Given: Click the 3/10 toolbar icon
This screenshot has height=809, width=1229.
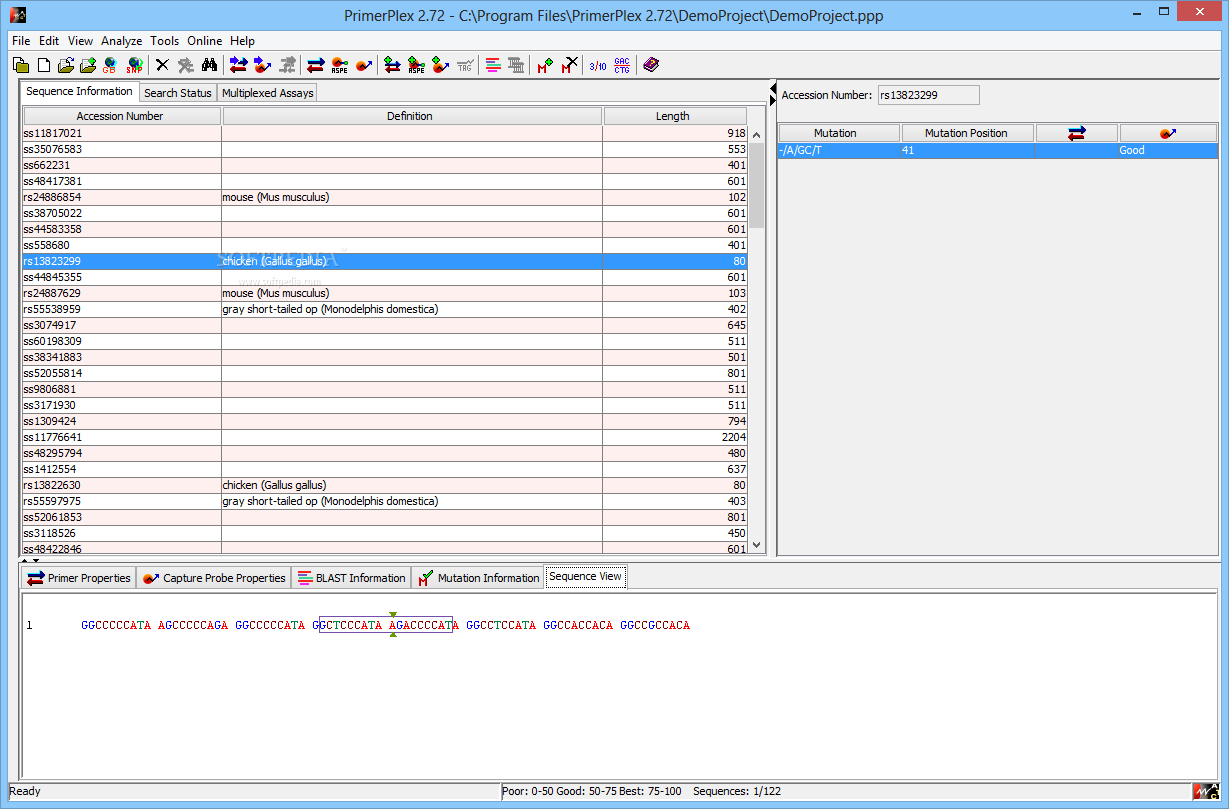Looking at the screenshot, I should tap(598, 65).
